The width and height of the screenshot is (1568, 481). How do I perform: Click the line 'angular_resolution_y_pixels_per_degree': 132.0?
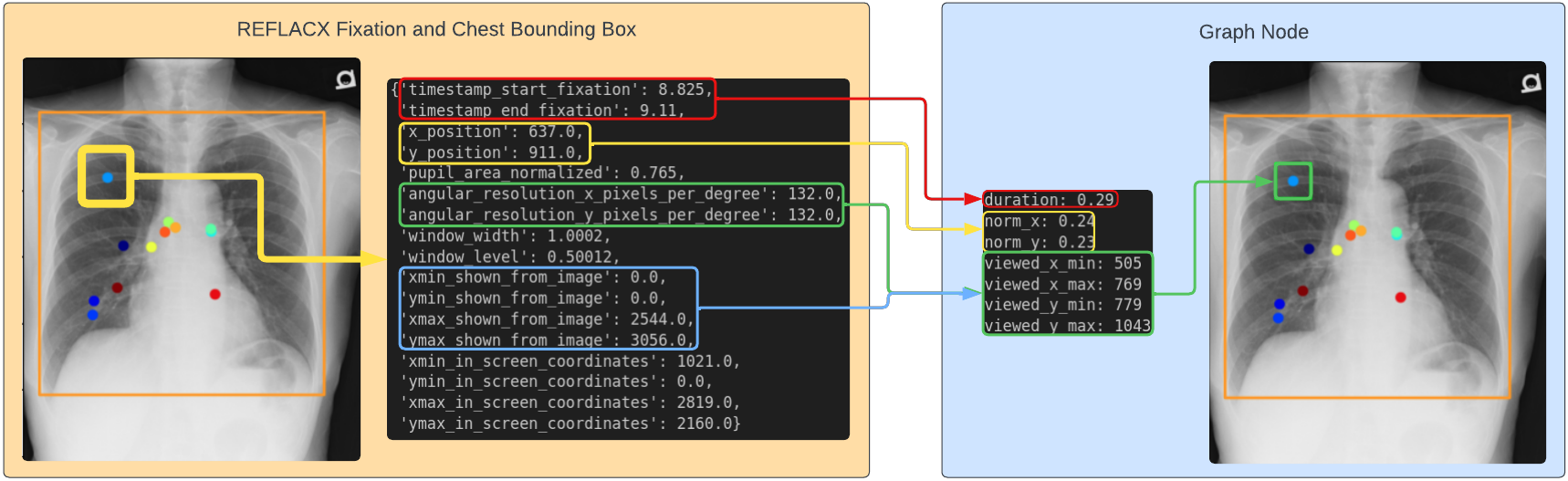pos(621,214)
